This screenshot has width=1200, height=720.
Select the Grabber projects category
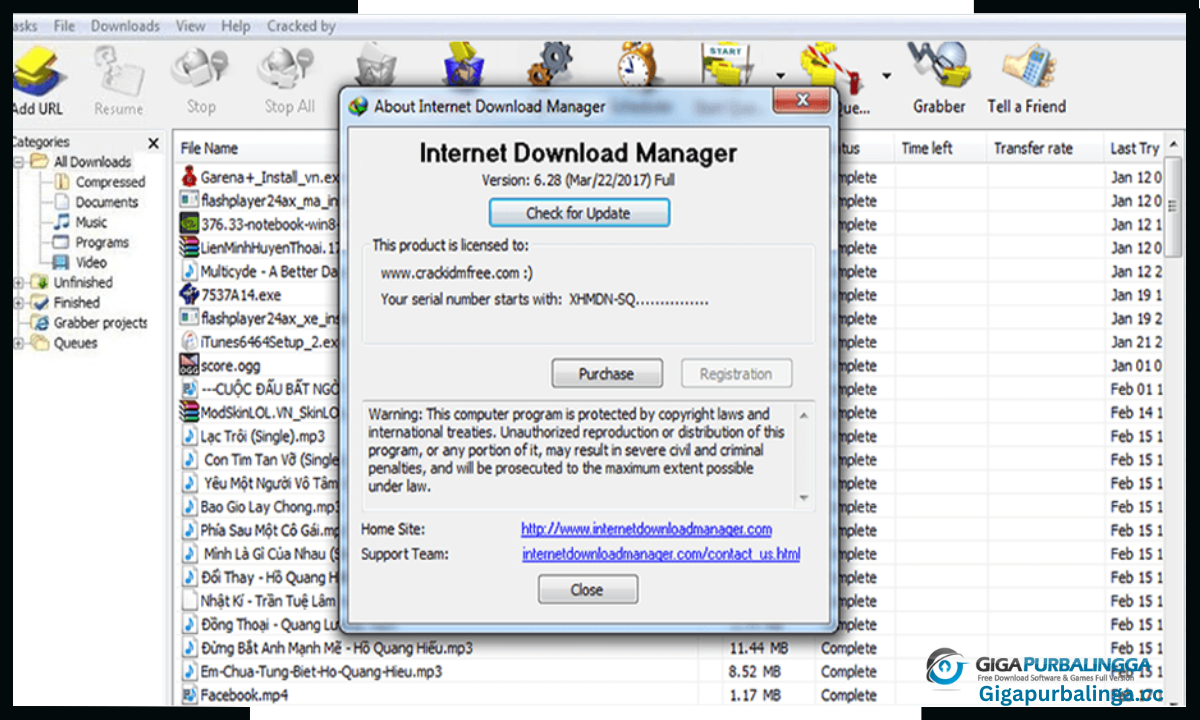coord(100,323)
